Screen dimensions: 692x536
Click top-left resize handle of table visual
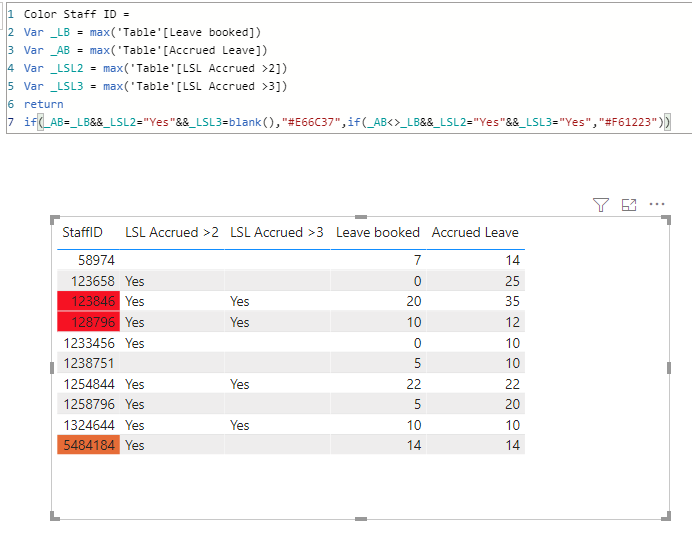55,219
